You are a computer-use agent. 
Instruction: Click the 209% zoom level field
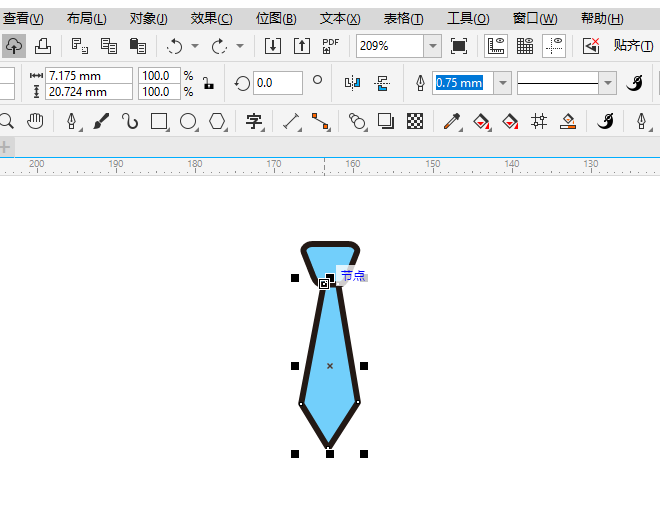tap(390, 46)
